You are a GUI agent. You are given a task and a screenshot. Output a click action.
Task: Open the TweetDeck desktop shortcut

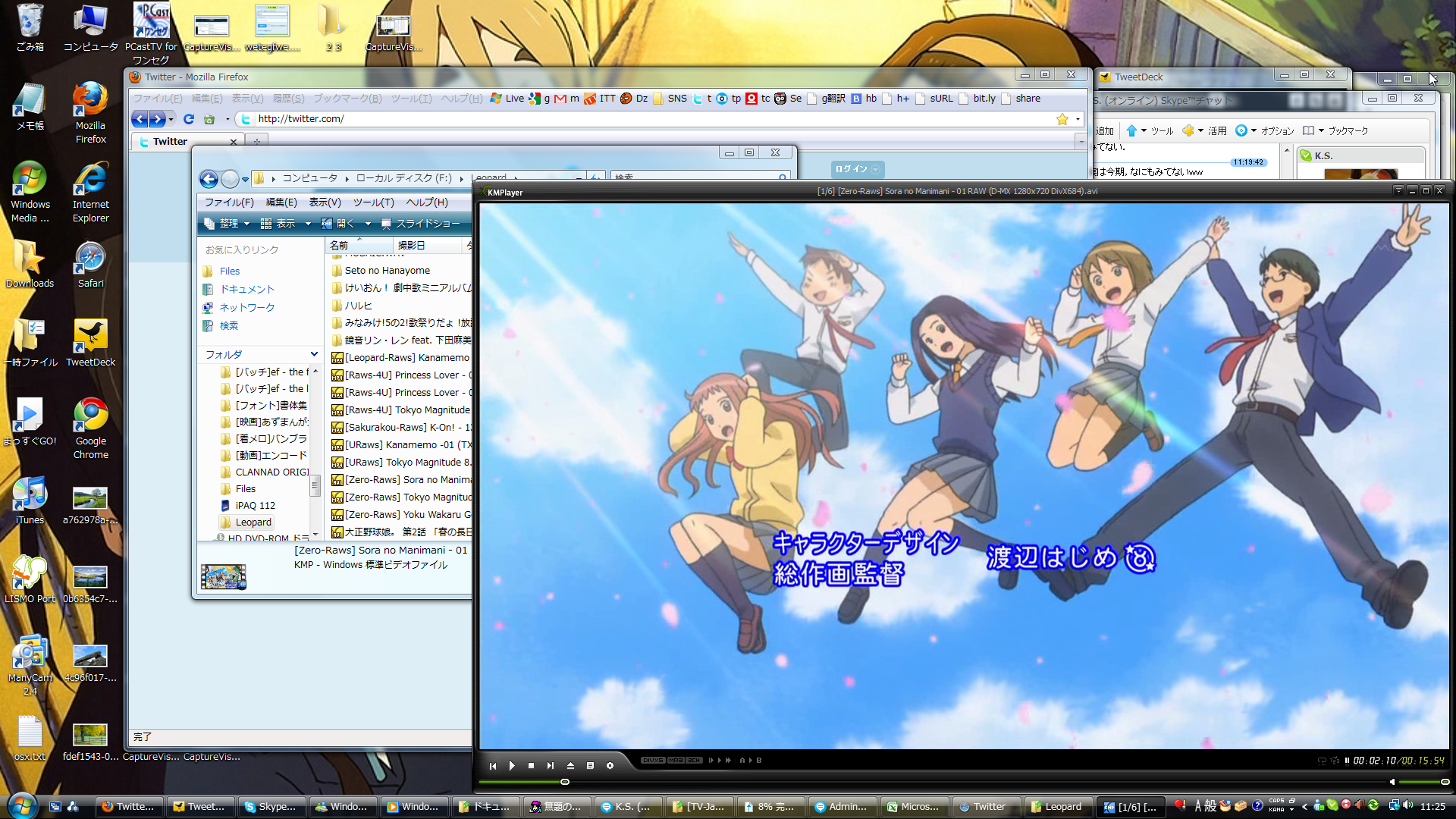pos(90,343)
